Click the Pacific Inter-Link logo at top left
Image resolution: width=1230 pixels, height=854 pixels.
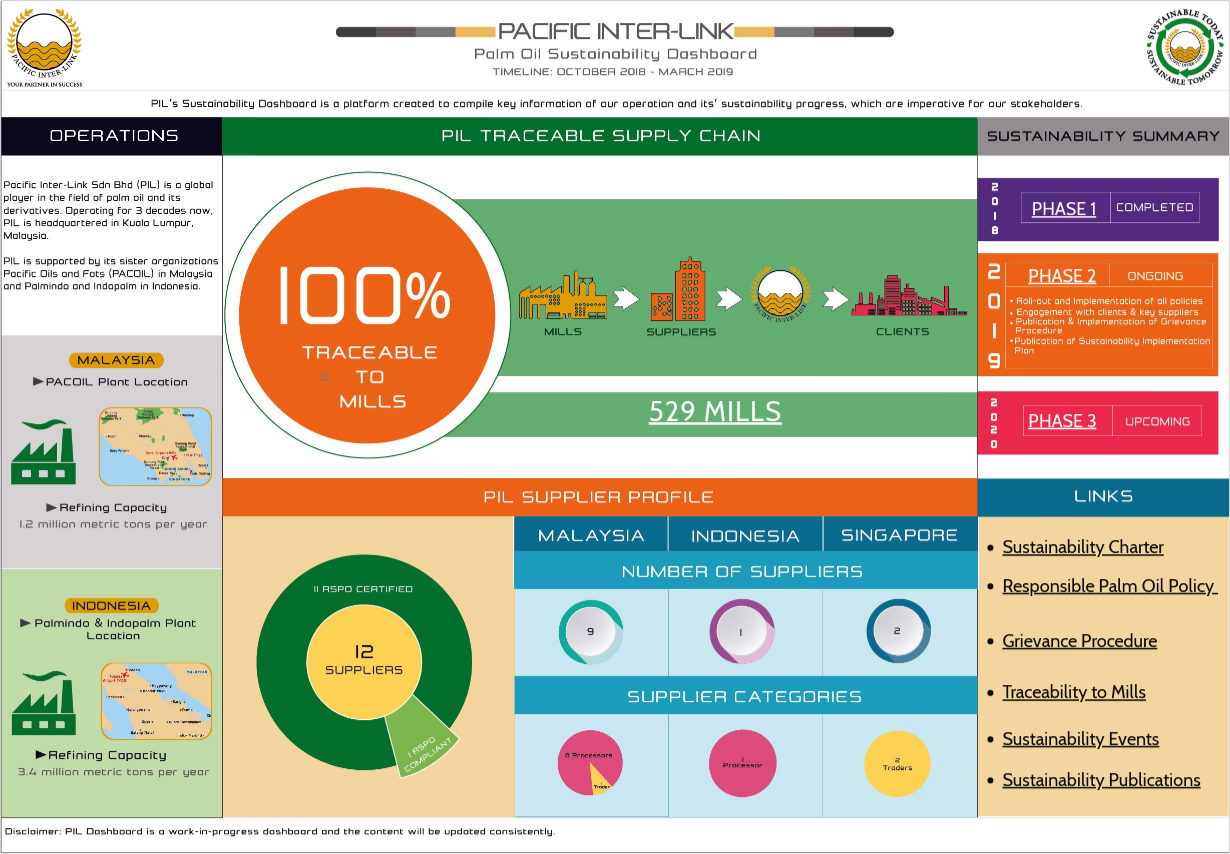click(x=44, y=47)
